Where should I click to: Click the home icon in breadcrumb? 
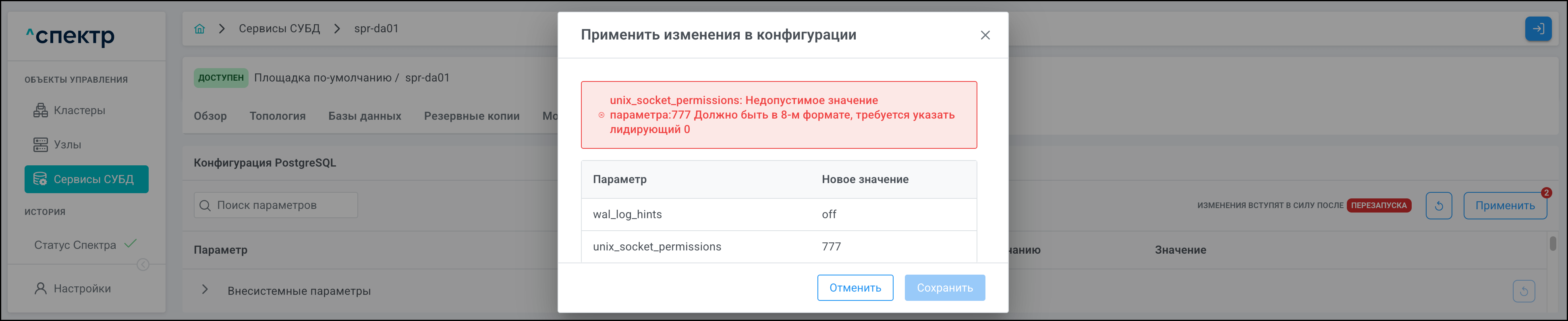point(200,29)
